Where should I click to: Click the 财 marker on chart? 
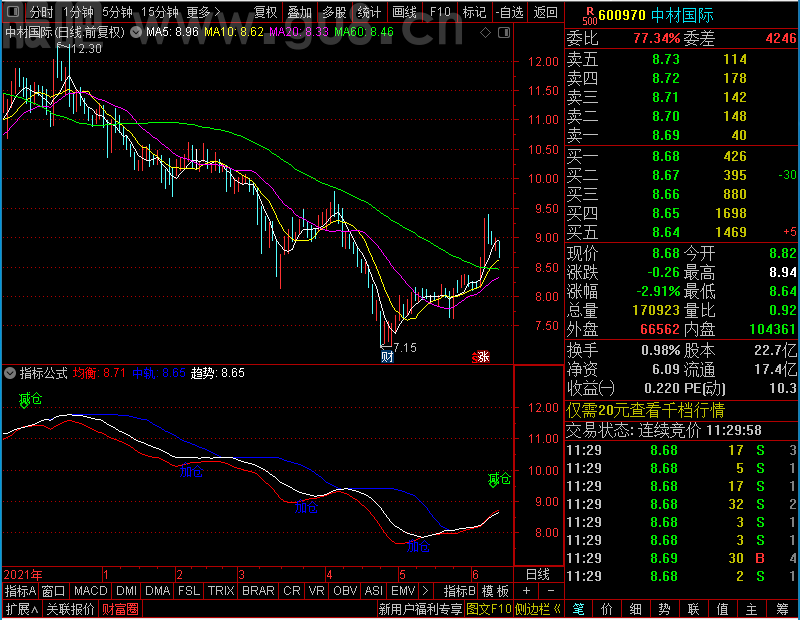(x=387, y=356)
